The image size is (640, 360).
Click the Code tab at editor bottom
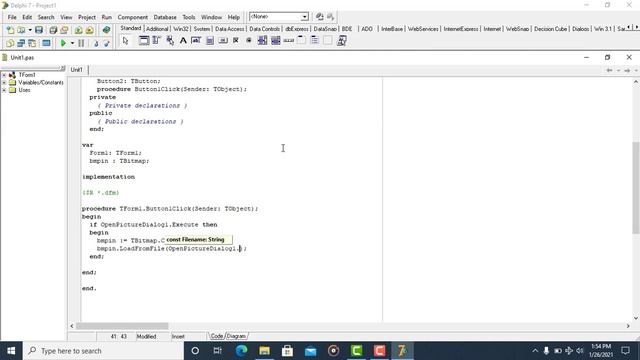[x=216, y=336]
